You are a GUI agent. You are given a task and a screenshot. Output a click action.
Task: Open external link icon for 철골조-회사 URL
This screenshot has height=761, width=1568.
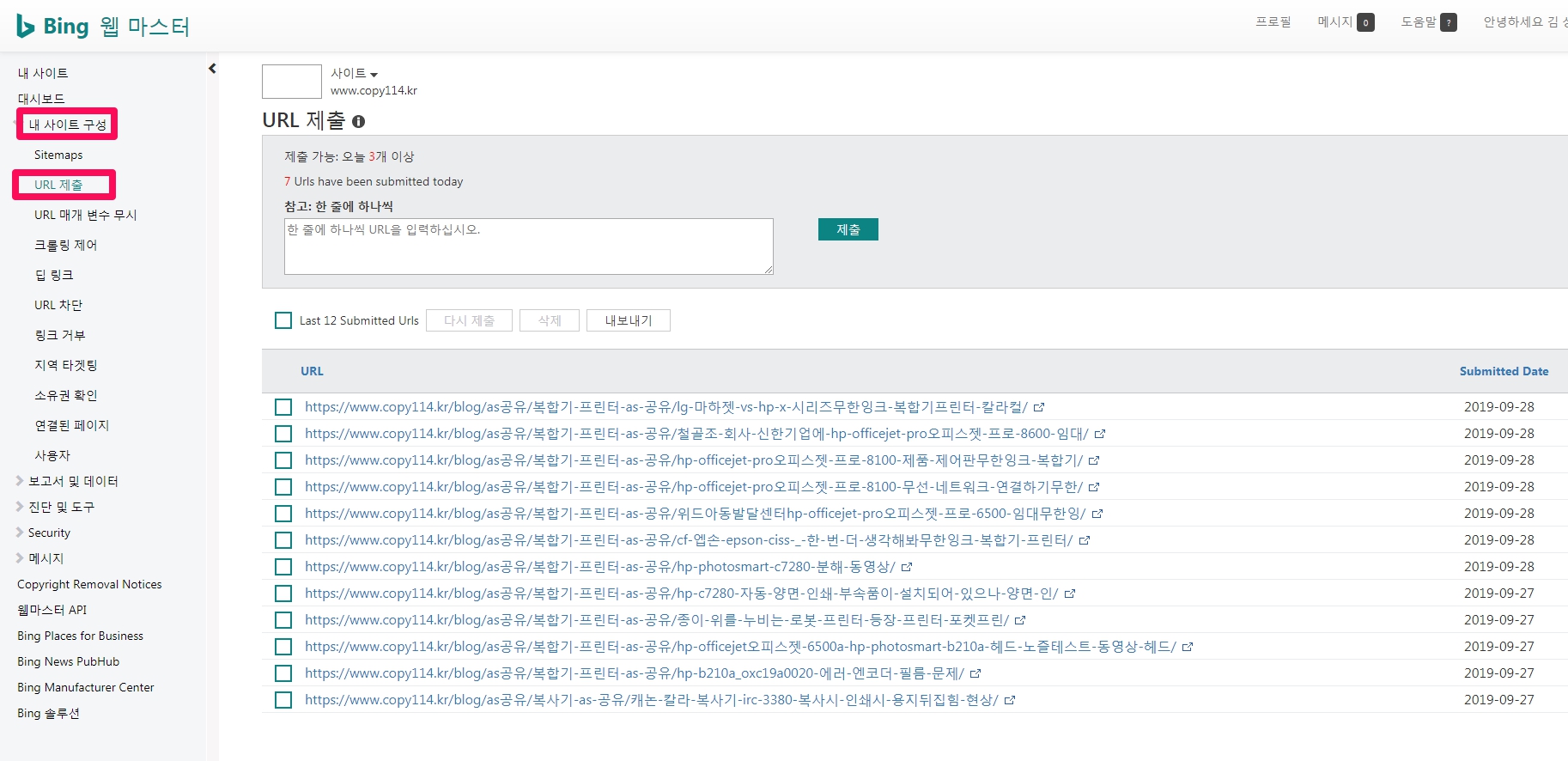[x=1100, y=434]
